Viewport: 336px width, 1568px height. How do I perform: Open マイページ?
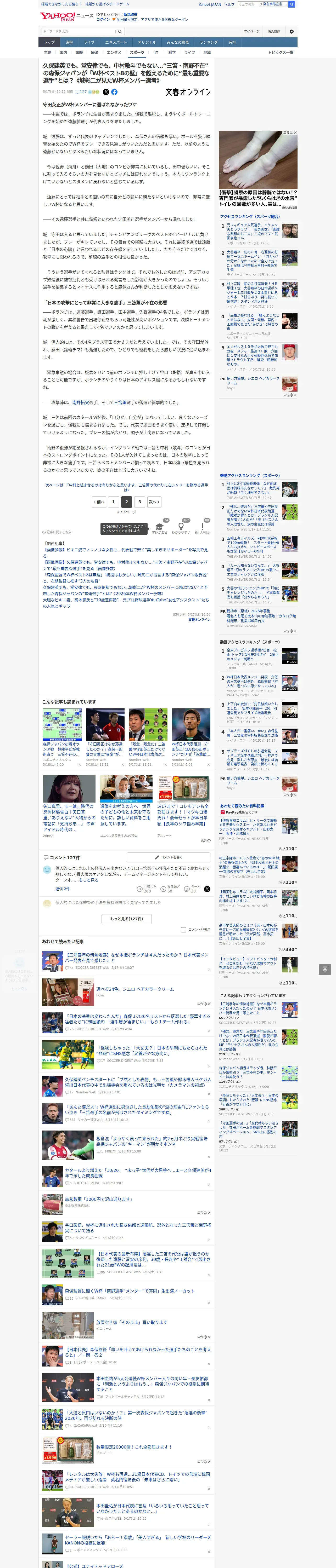click(251, 32)
